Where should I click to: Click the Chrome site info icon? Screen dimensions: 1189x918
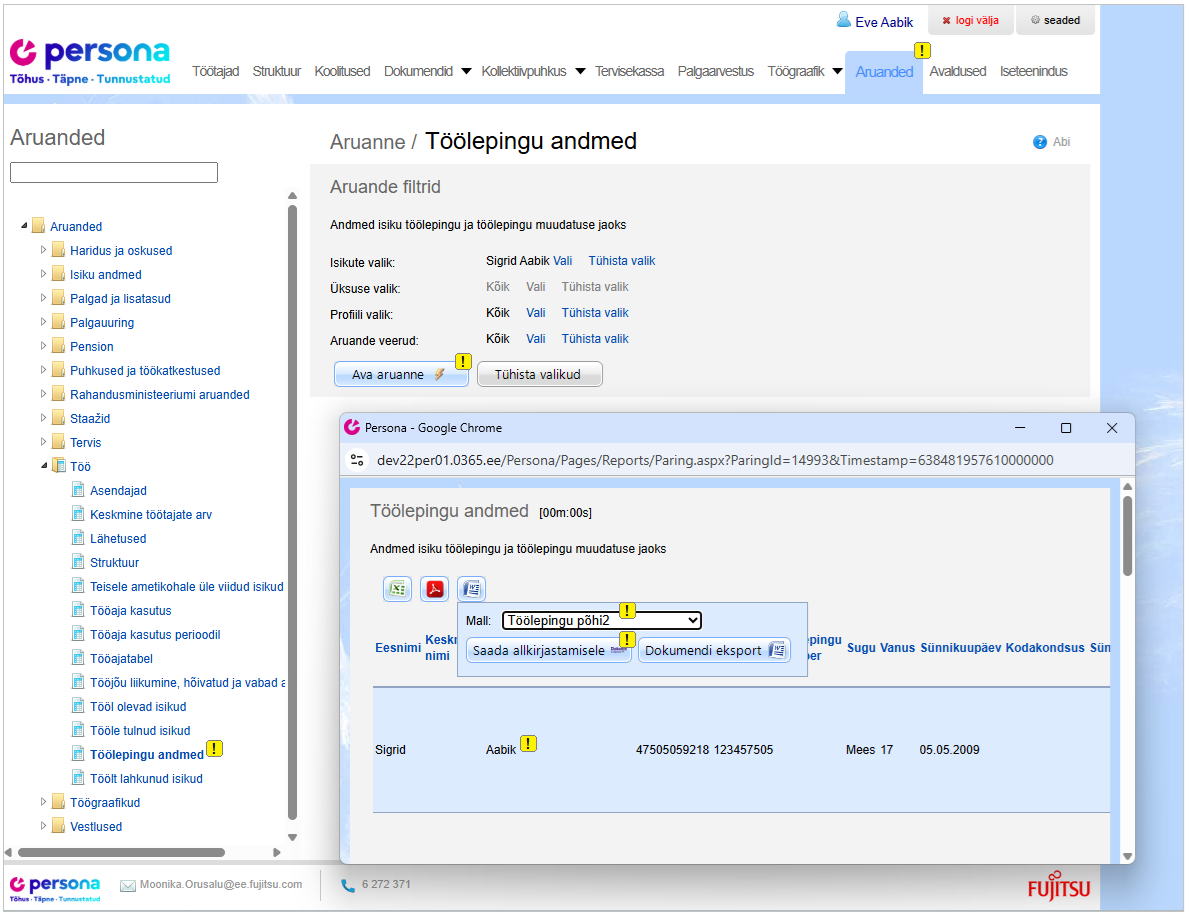click(357, 461)
